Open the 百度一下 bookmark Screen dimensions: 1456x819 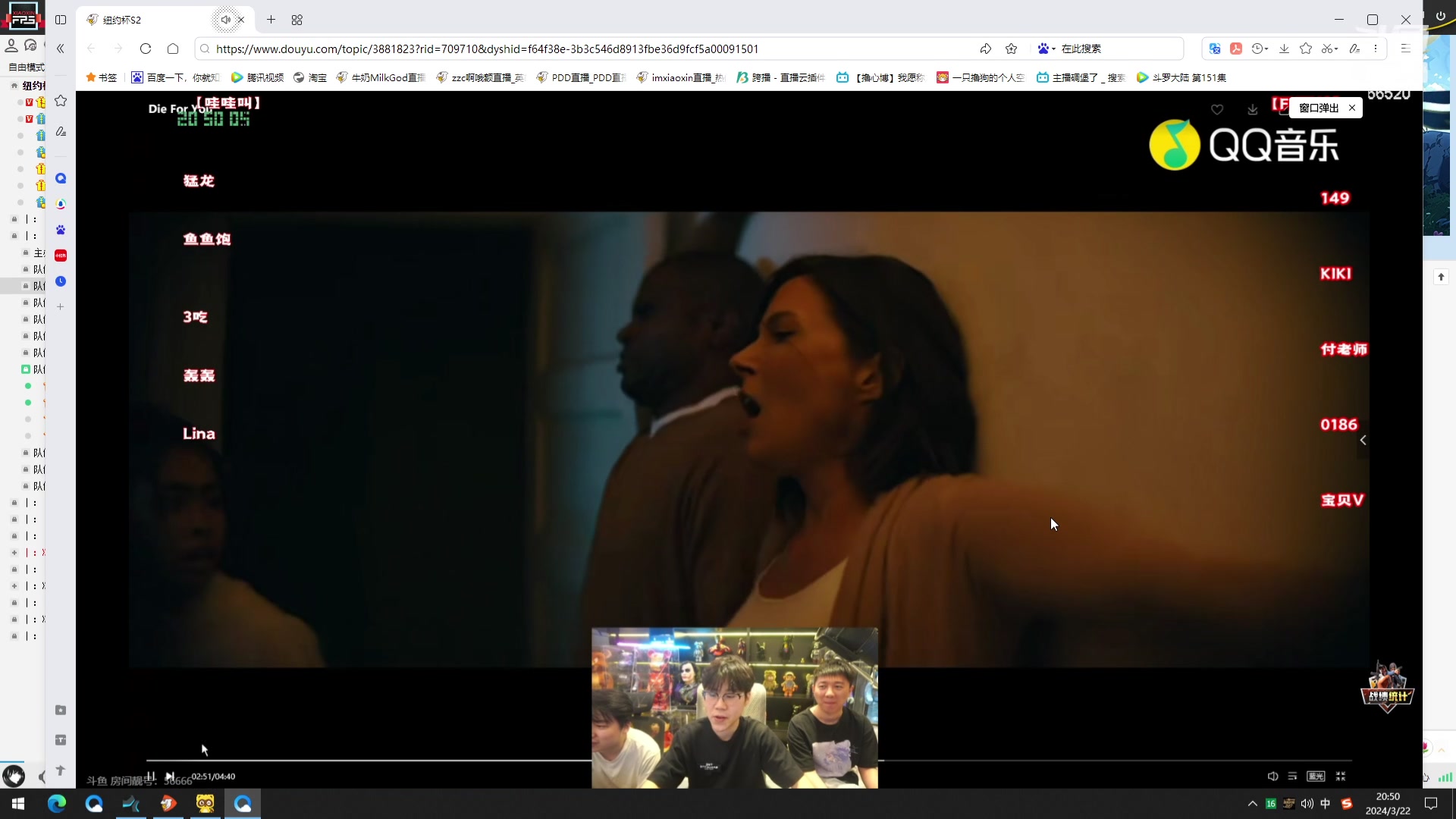(x=175, y=77)
